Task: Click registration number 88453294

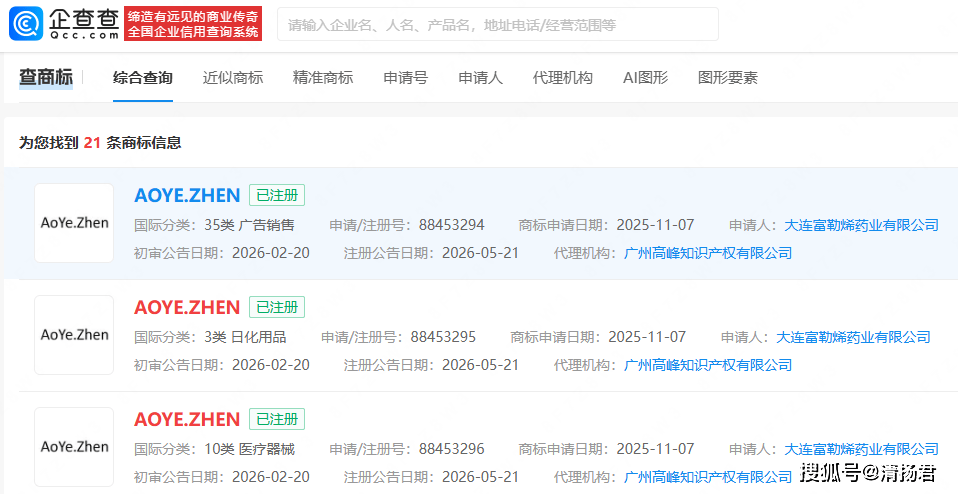Action: coord(452,225)
